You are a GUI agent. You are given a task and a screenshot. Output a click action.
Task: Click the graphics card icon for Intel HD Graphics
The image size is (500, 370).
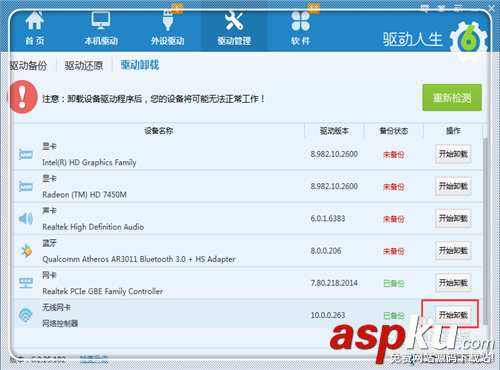tap(26, 154)
